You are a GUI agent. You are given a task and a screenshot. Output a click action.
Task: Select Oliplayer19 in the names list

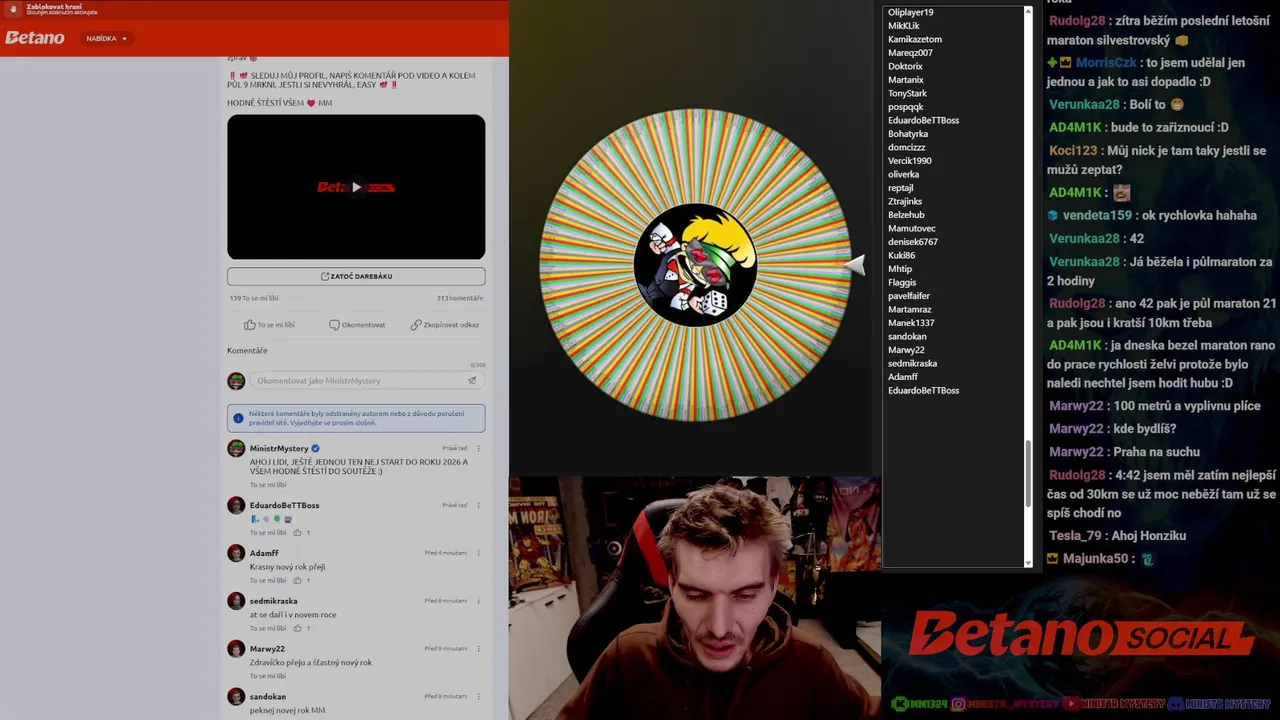910,12
